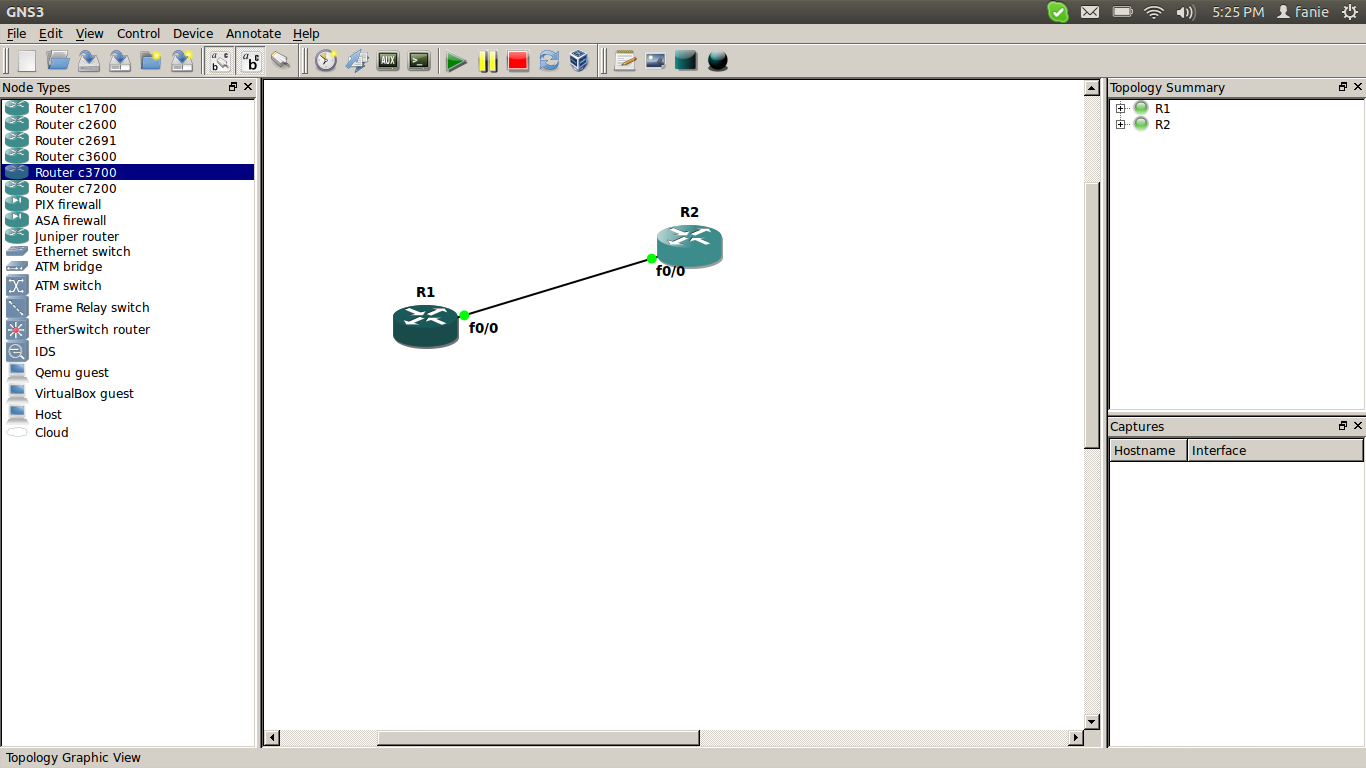Toggle the draw rectangle tool
The height and width of the screenshot is (768, 1366).
point(686,60)
